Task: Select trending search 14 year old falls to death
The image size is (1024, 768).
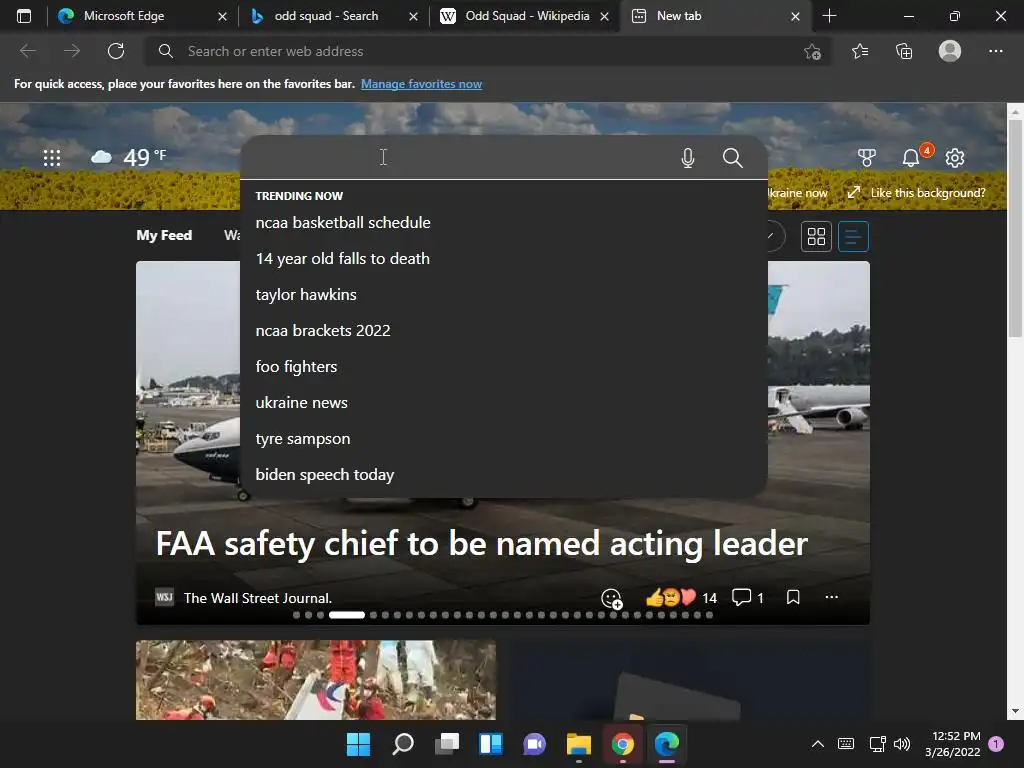Action: point(504,259)
